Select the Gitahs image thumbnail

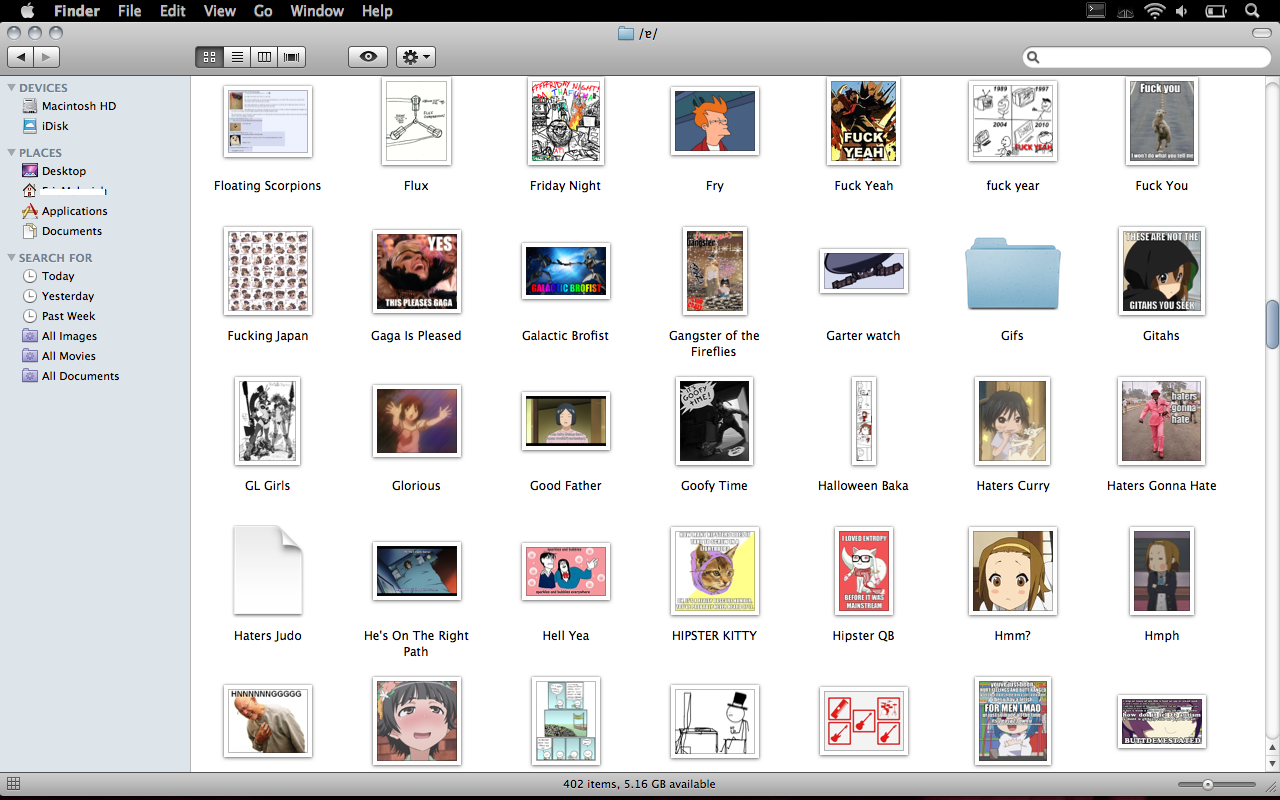click(x=1161, y=271)
